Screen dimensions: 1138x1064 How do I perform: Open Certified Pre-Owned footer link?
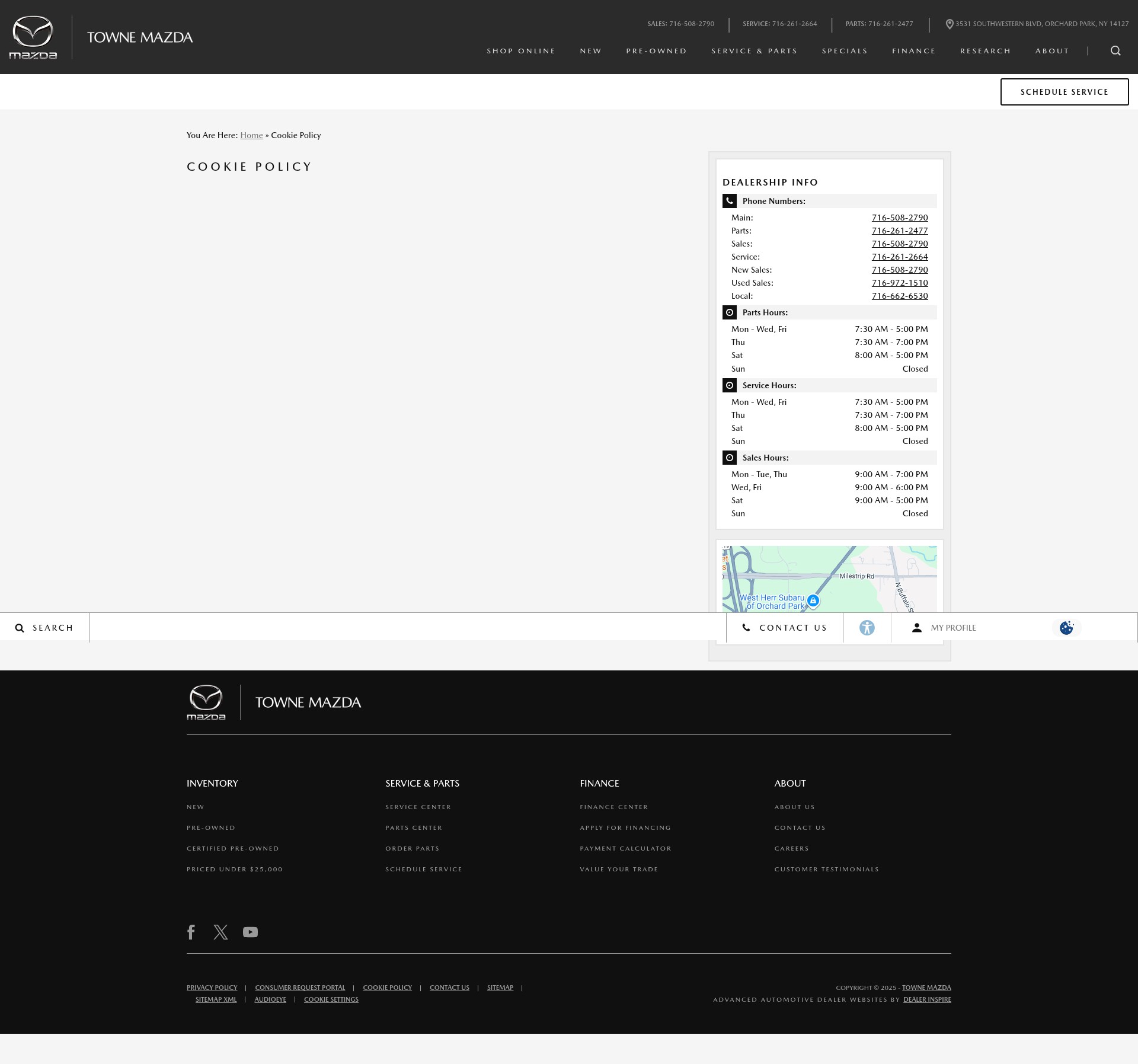tap(232, 848)
